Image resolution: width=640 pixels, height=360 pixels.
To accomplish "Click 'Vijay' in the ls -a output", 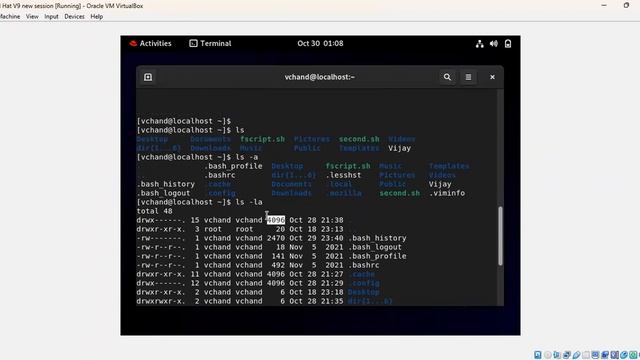I will click(x=440, y=184).
